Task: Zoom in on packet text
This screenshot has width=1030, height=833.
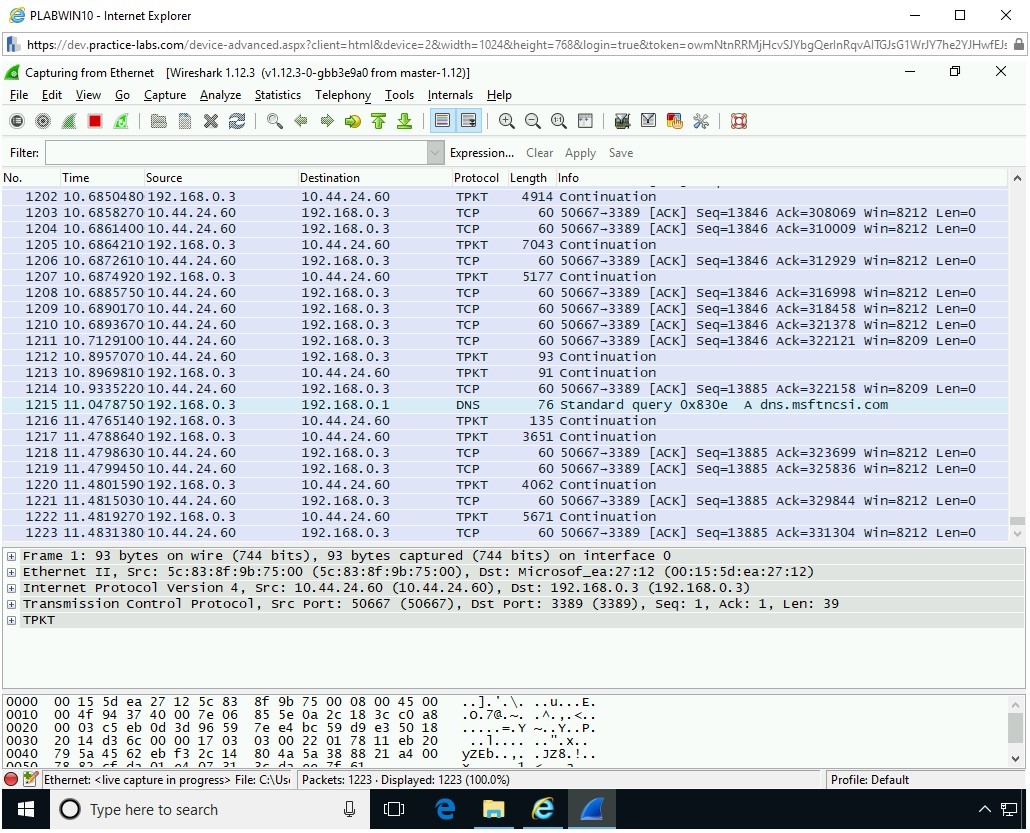Action: (x=507, y=121)
